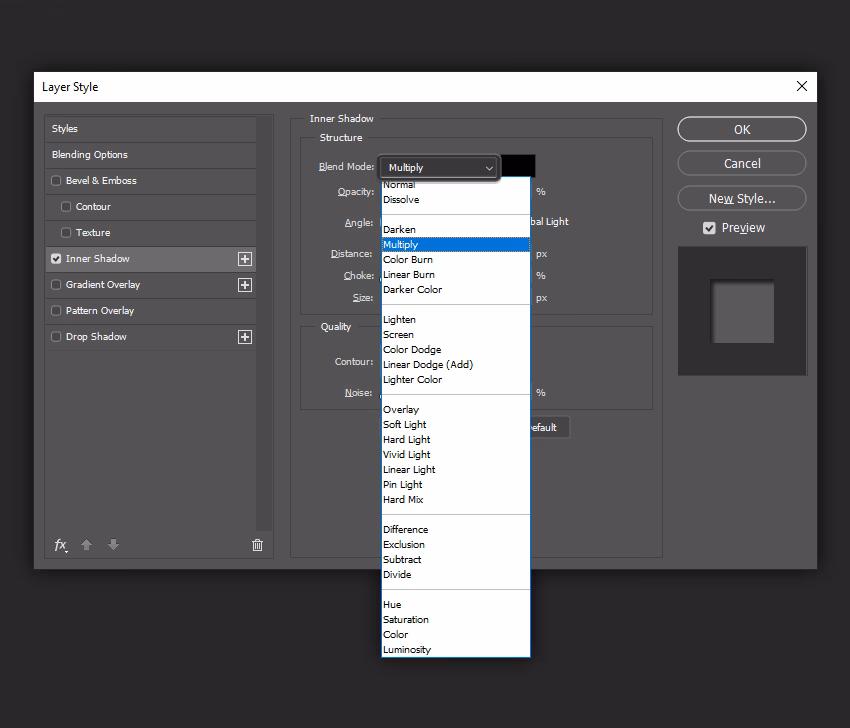Click the style preview thumbnail
The image size is (850, 728).
tap(741, 311)
